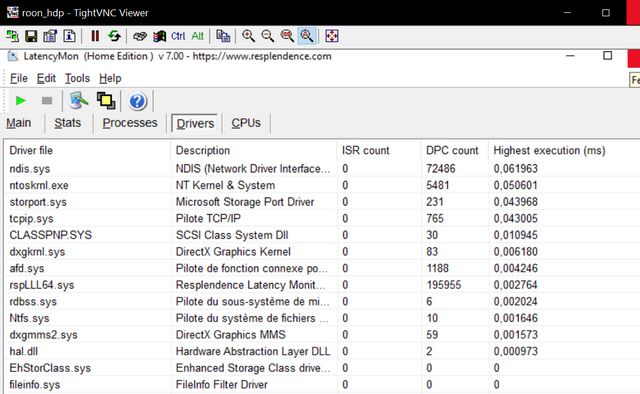Open the file transfer icon
The height and width of the screenshot is (394, 640).
click(223, 36)
